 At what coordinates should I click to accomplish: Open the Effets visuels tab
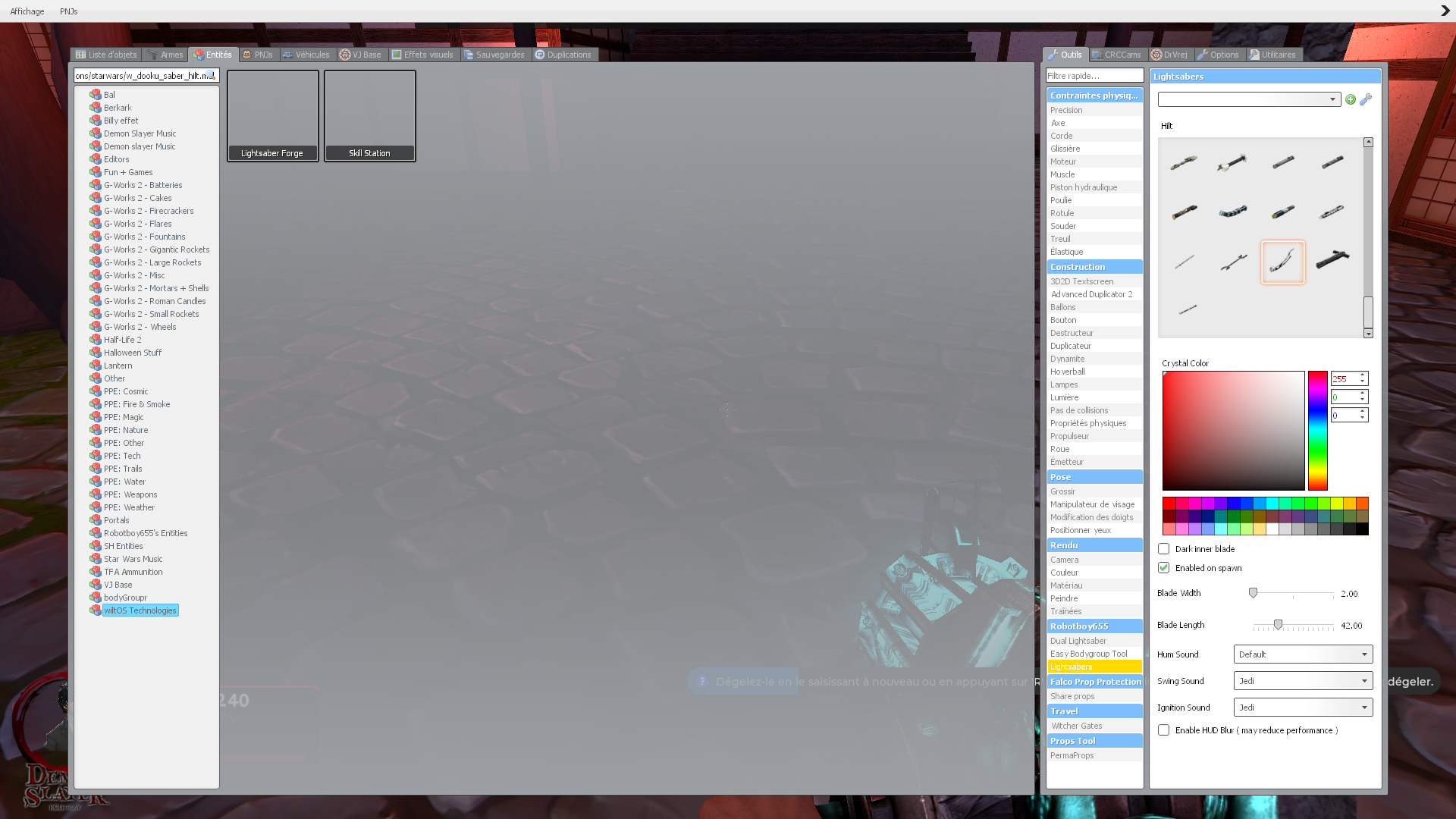point(422,55)
